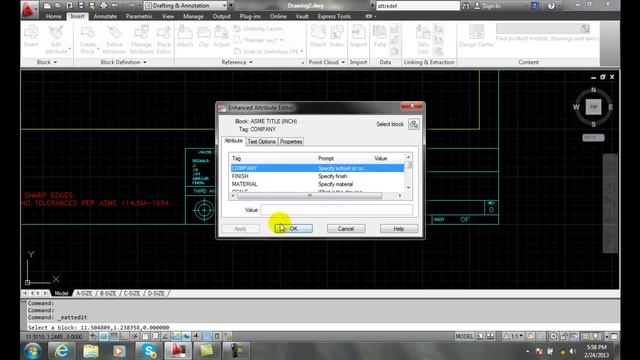640x360 pixels.
Task: Switch to the Annotate ribbon tab
Action: [105, 16]
